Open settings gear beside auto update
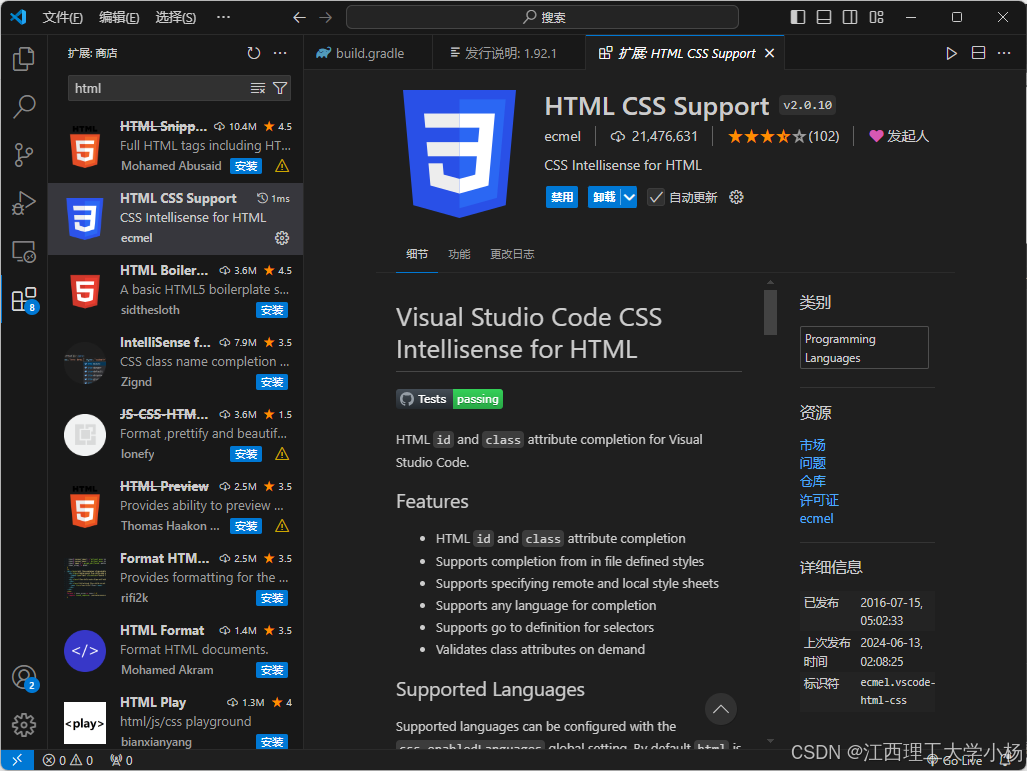This screenshot has width=1027, height=771. tap(736, 197)
